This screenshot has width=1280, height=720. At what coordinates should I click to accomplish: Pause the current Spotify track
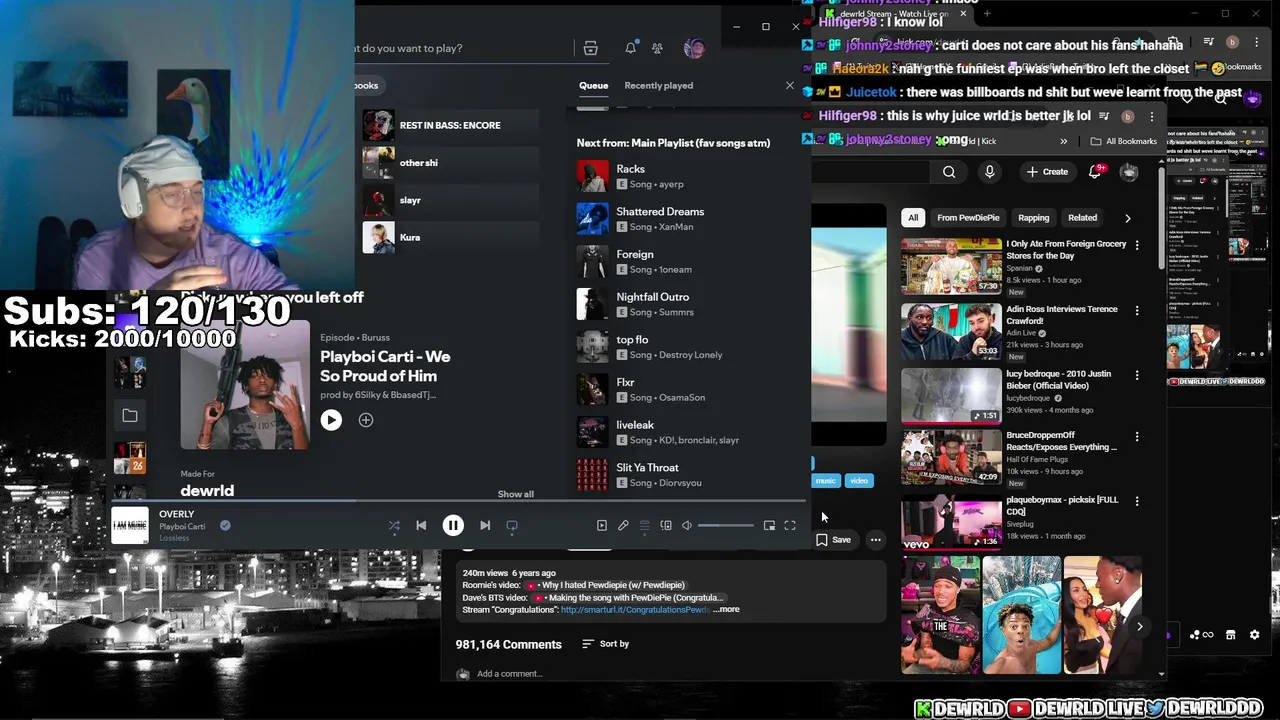[453, 525]
